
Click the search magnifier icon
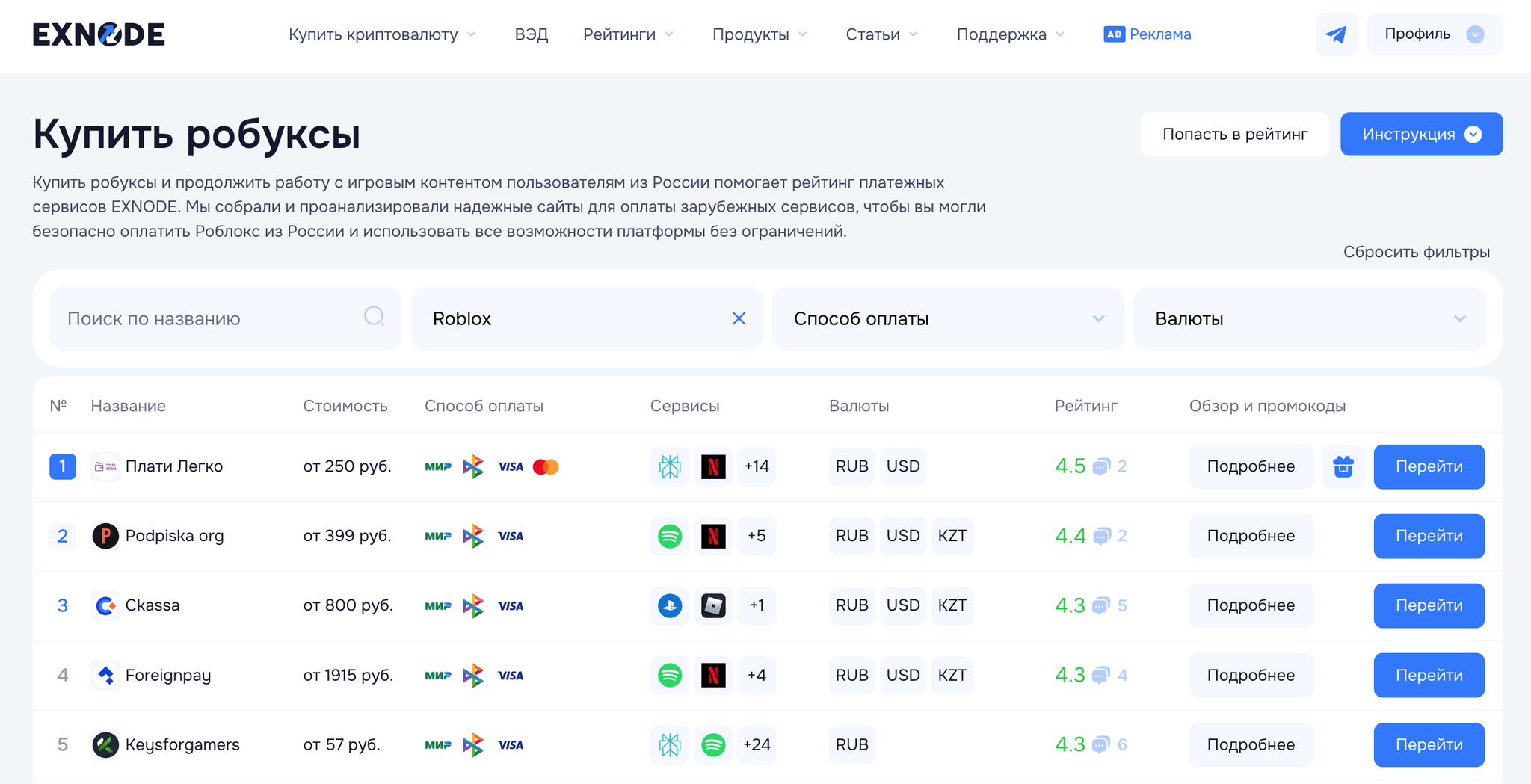pos(374,318)
